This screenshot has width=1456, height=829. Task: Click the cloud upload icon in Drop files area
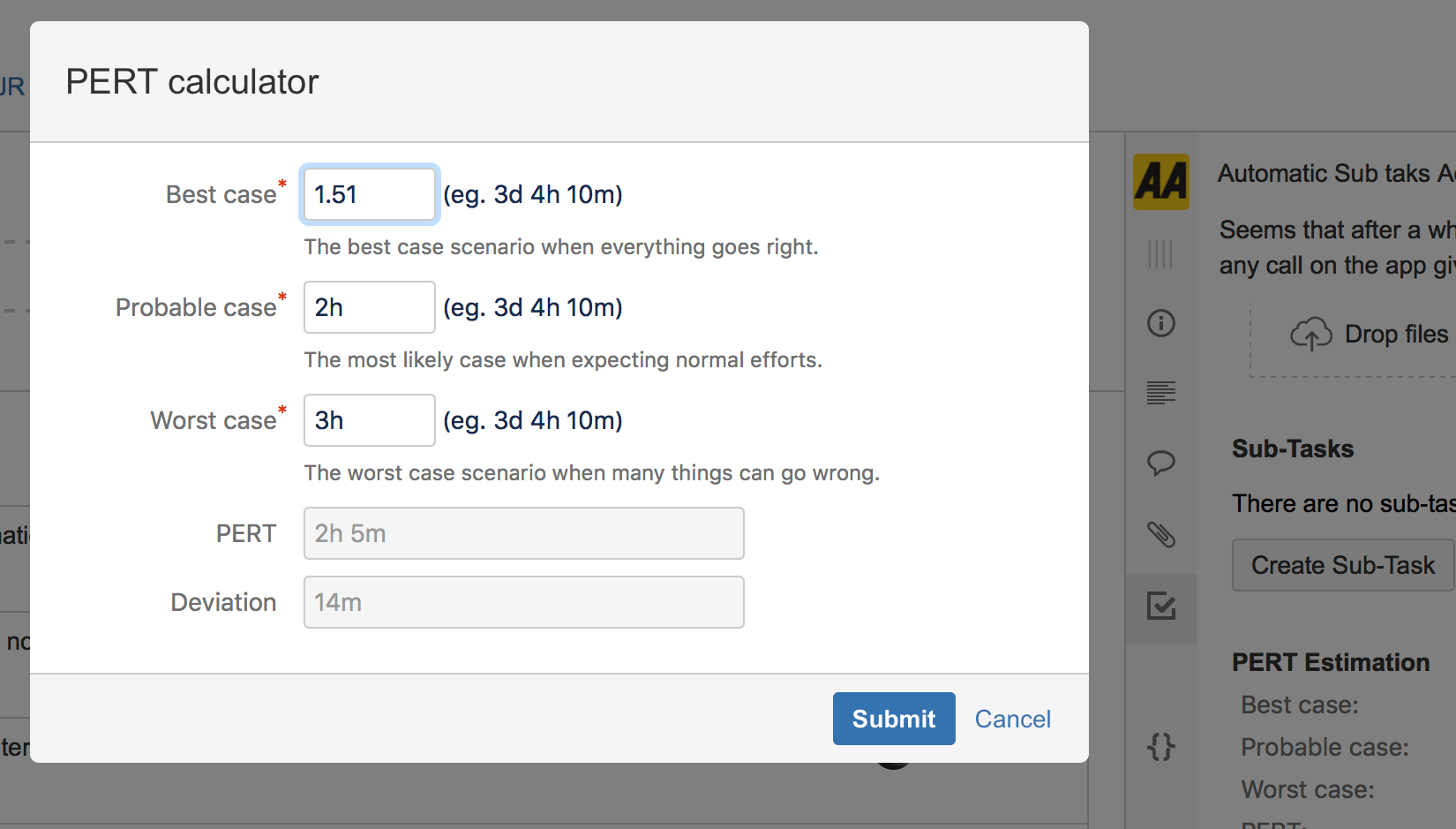pyautogui.click(x=1312, y=334)
